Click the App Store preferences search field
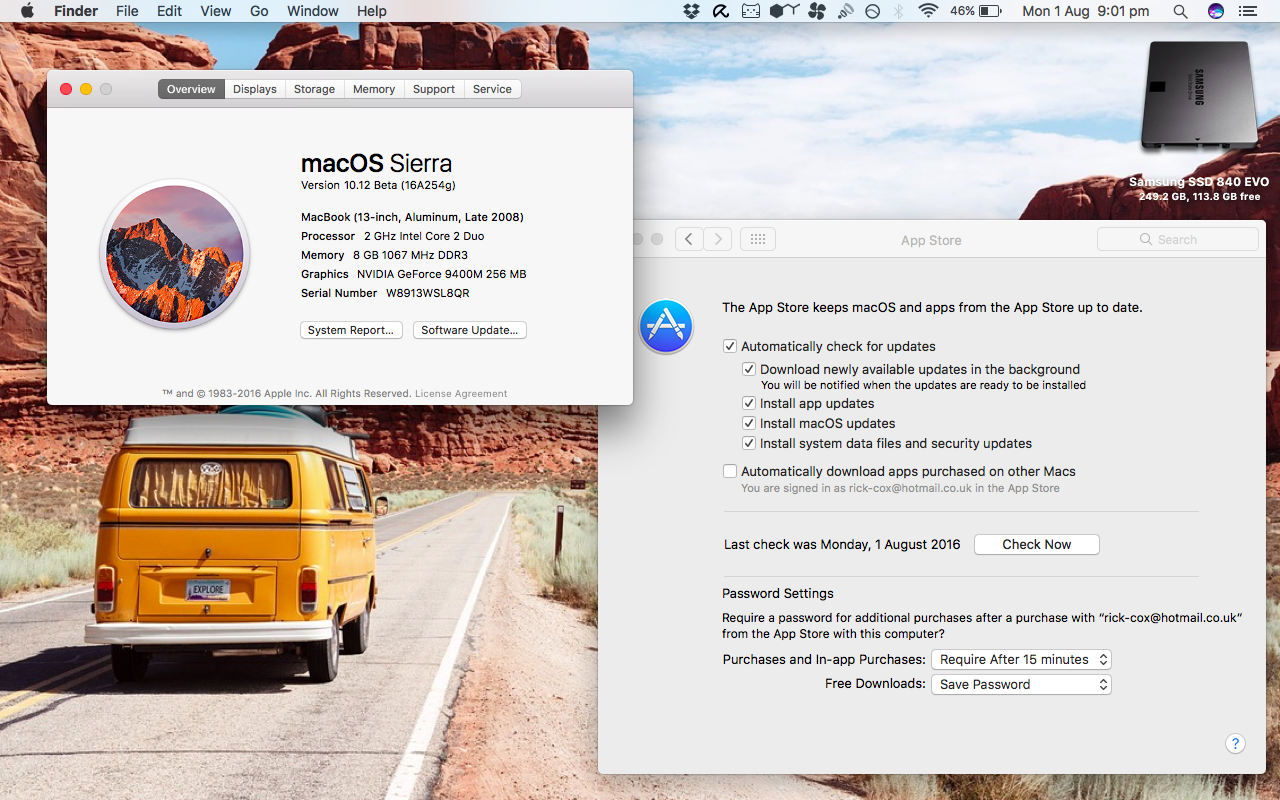The image size is (1280, 800). (x=1178, y=239)
